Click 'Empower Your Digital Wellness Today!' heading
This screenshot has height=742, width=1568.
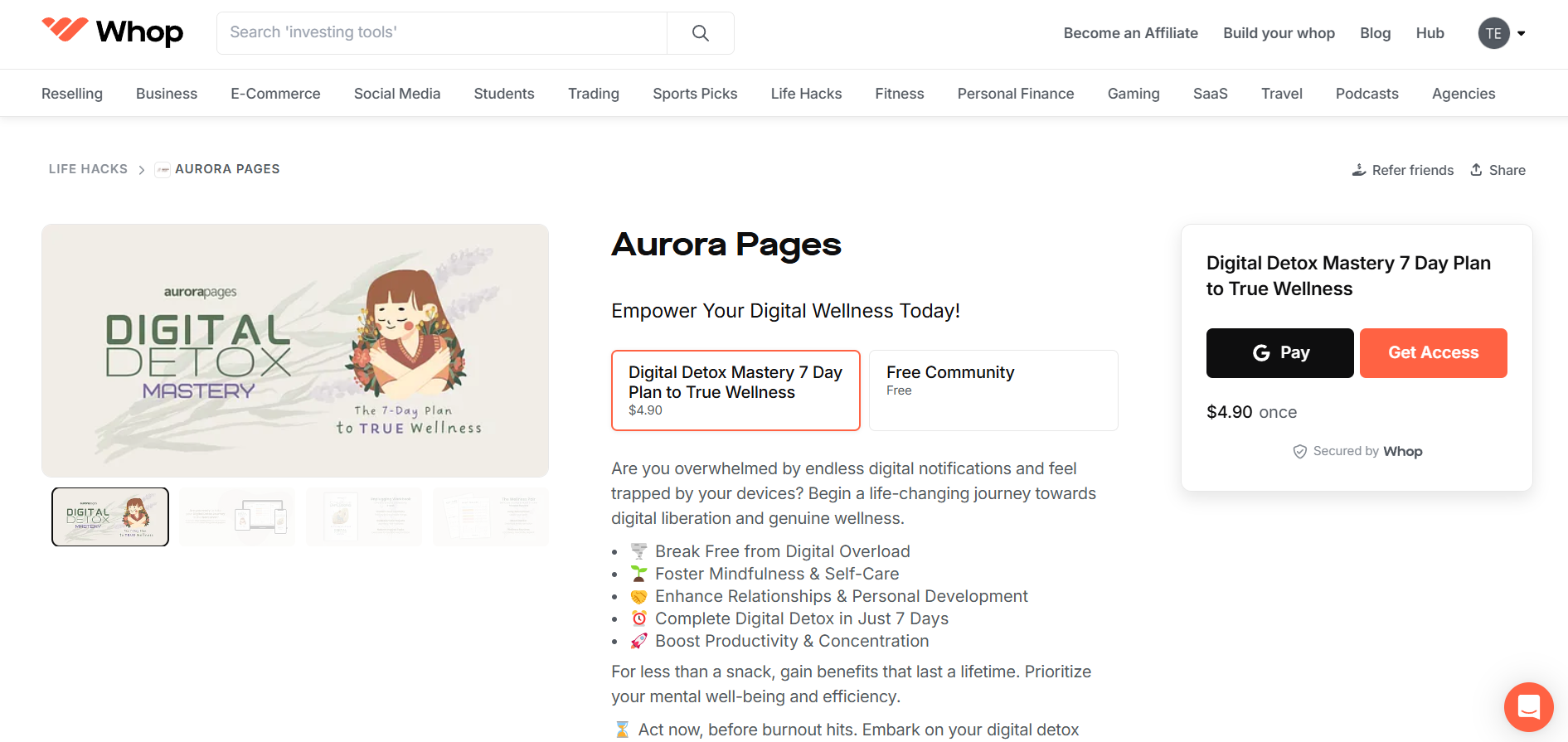click(785, 311)
